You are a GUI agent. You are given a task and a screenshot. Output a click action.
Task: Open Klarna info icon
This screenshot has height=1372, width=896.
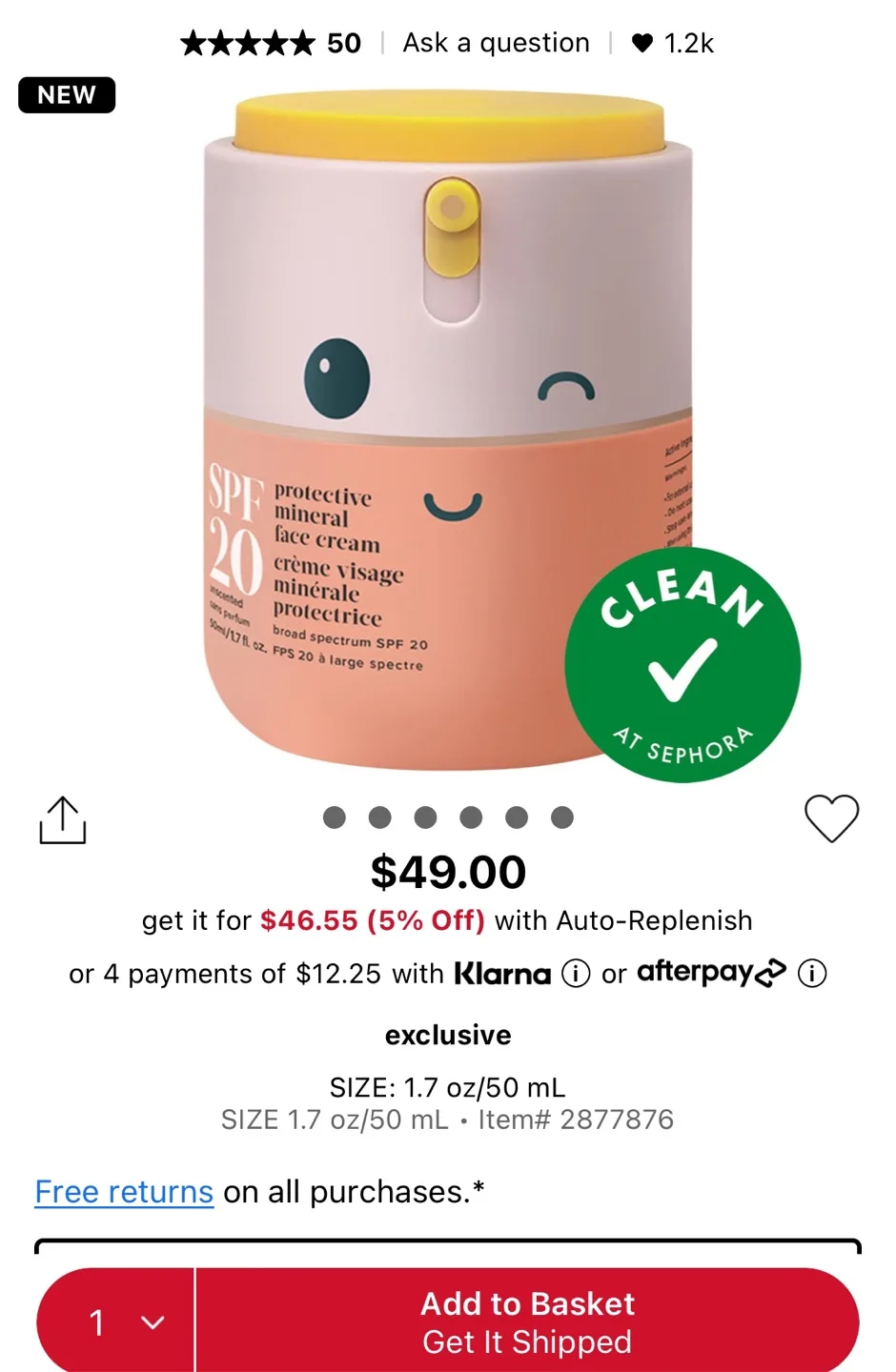click(x=576, y=974)
